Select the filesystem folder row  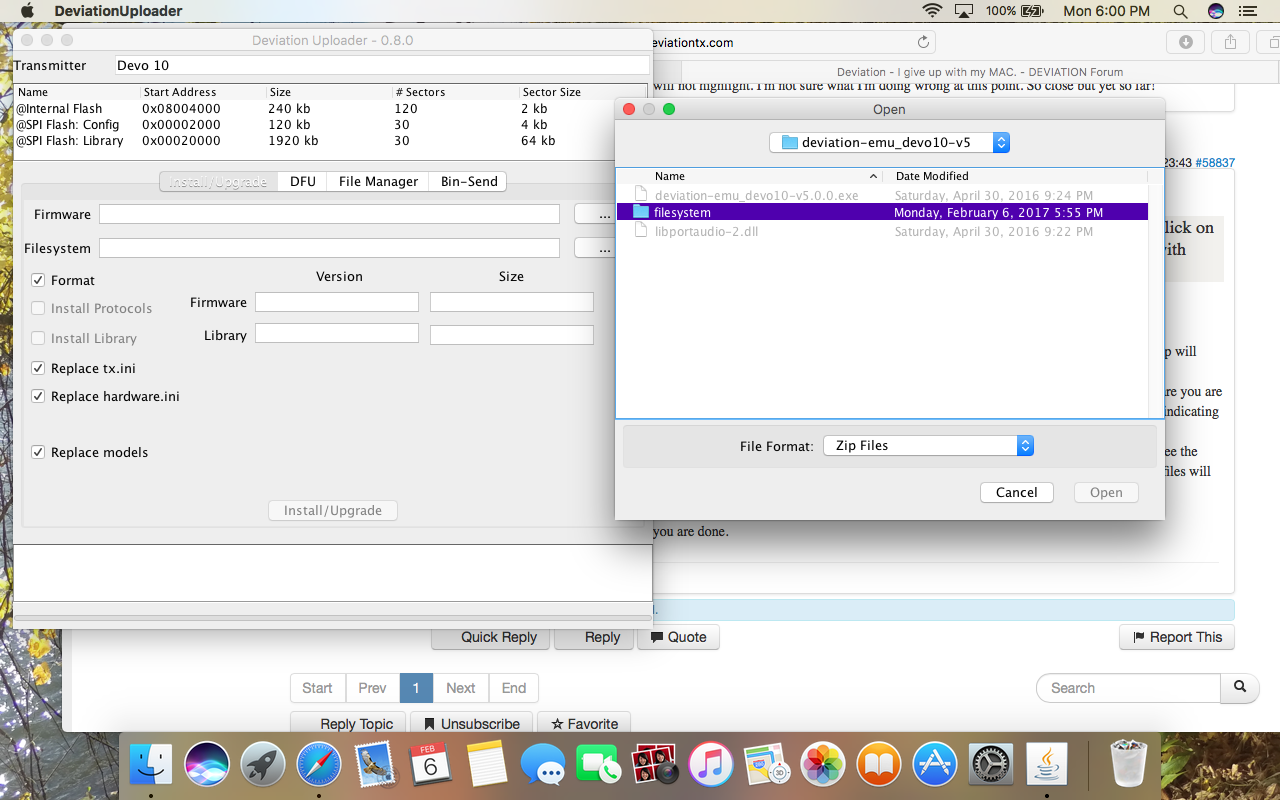(x=882, y=213)
